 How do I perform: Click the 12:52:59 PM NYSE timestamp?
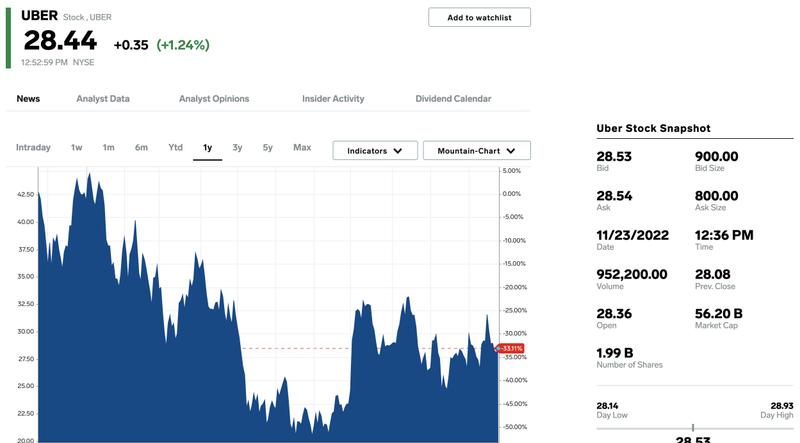58,62
